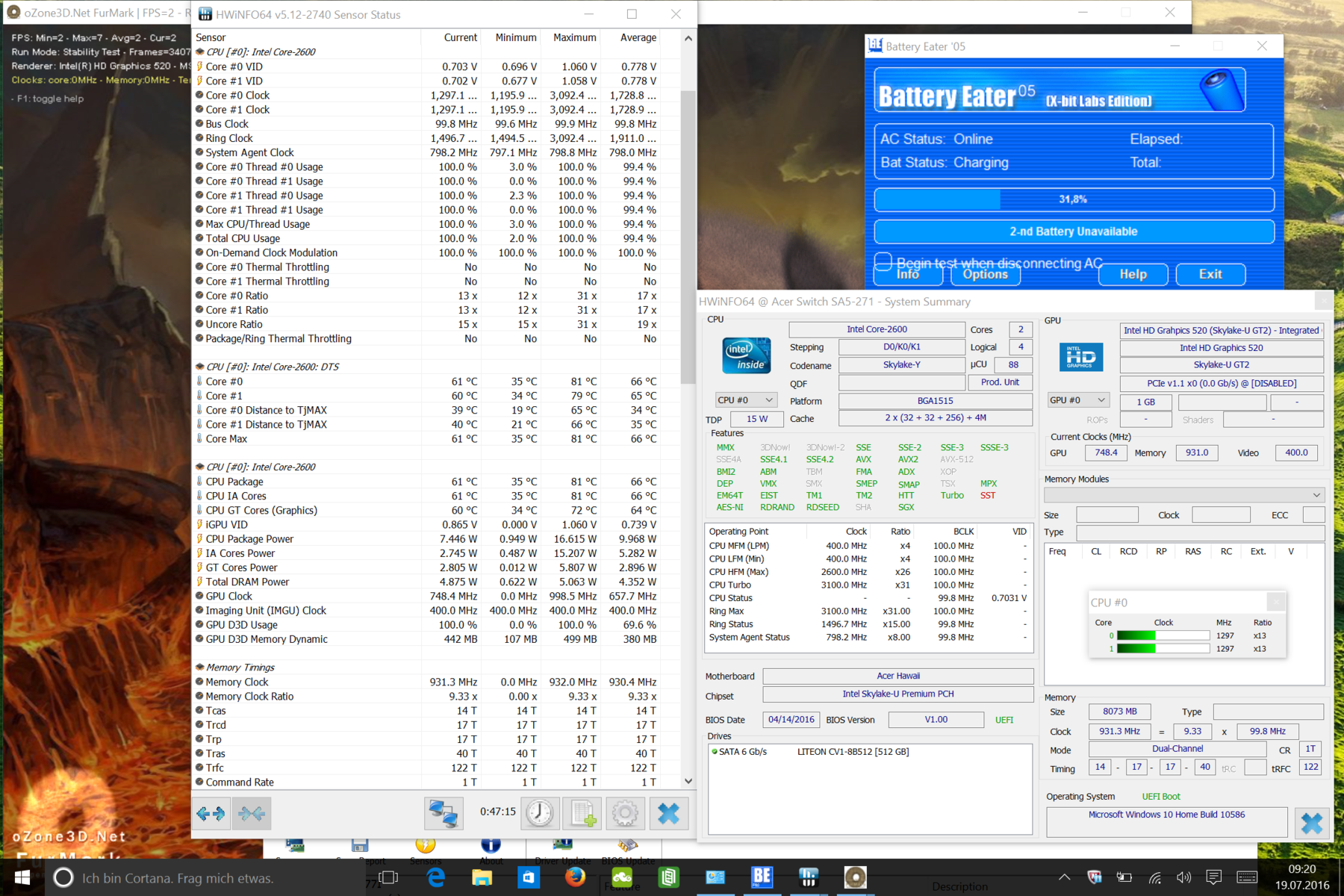Image resolution: width=1344 pixels, height=896 pixels.
Task: Click the expand/collapse arrows icon in HWiNFO sensor toolbar
Action: point(211,813)
